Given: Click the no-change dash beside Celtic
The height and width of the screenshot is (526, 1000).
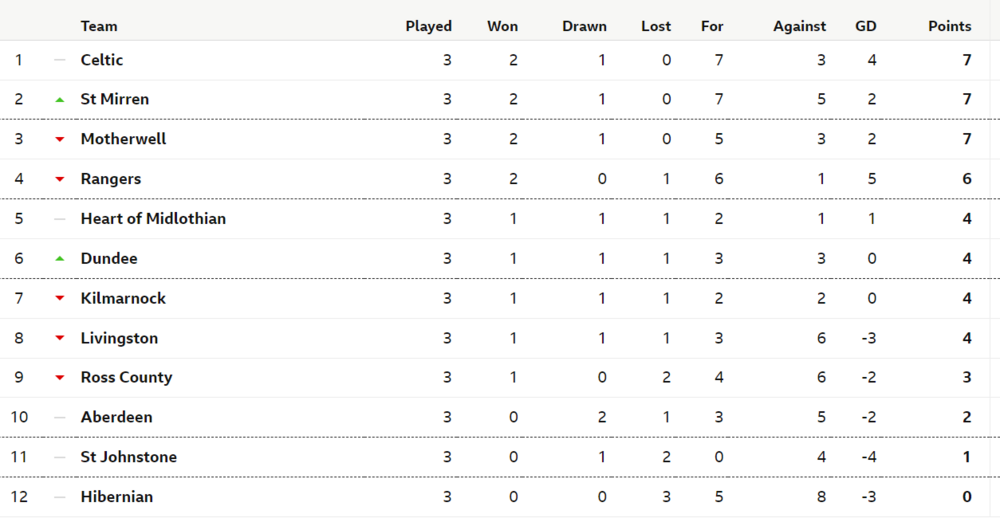Looking at the screenshot, I should [60, 60].
